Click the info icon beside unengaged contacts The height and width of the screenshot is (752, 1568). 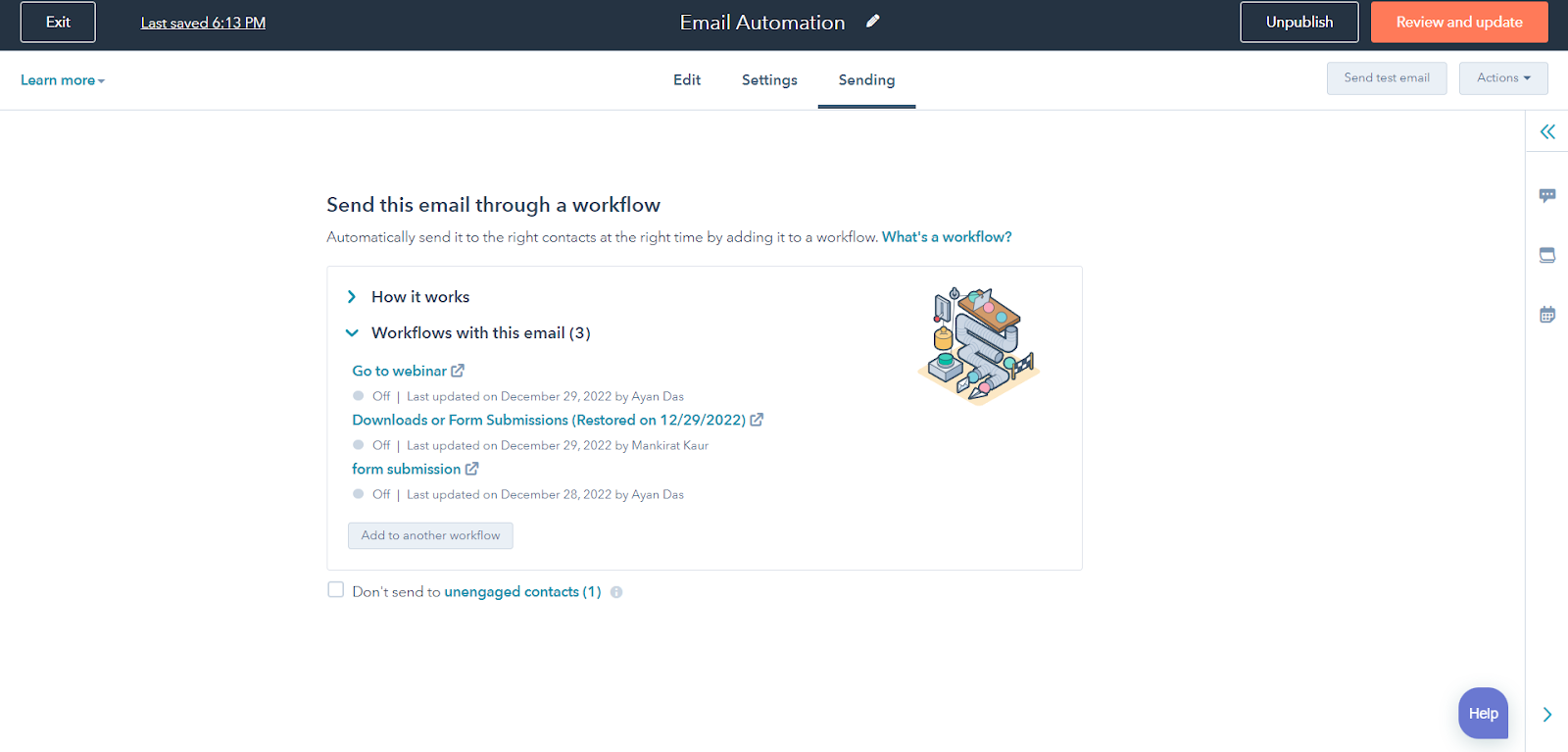pos(615,591)
